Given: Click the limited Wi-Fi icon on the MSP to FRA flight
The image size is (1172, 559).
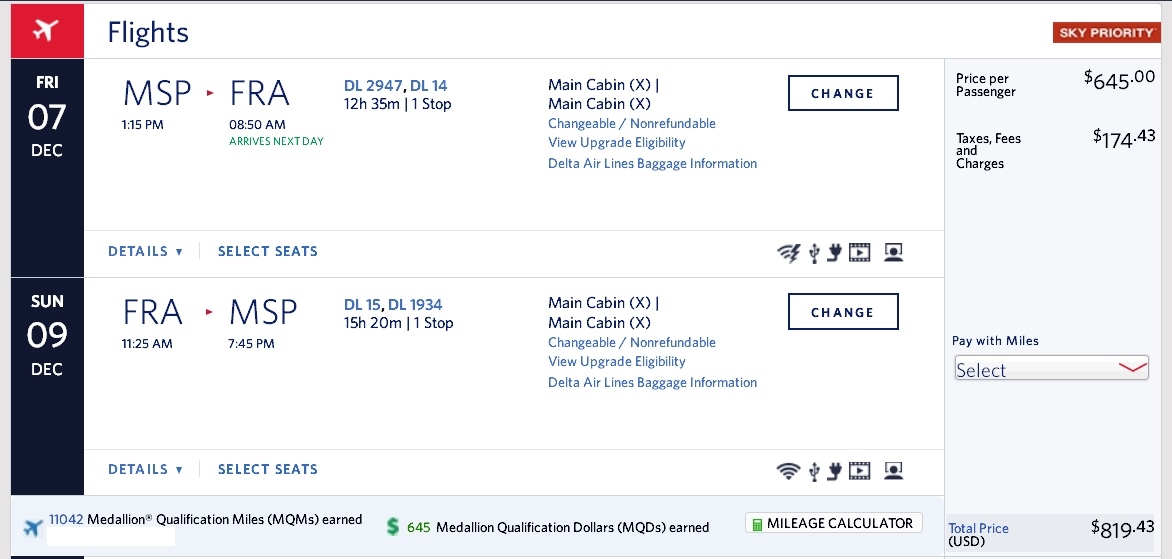Looking at the screenshot, I should [x=789, y=253].
